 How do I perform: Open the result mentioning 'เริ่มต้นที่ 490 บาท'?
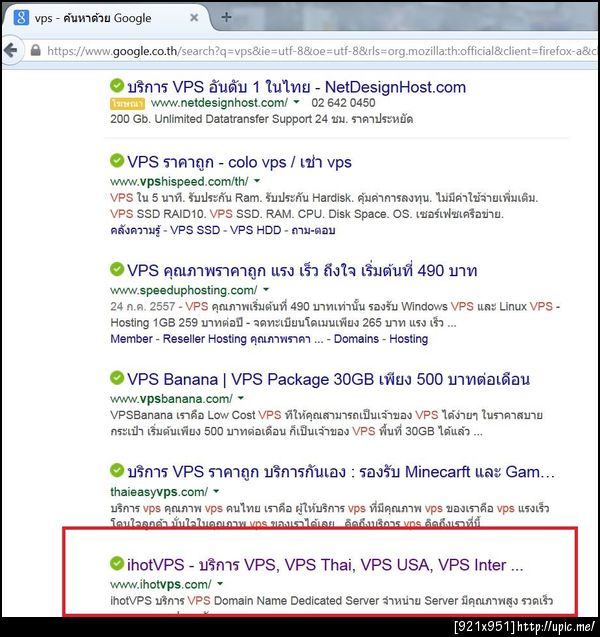click(302, 271)
